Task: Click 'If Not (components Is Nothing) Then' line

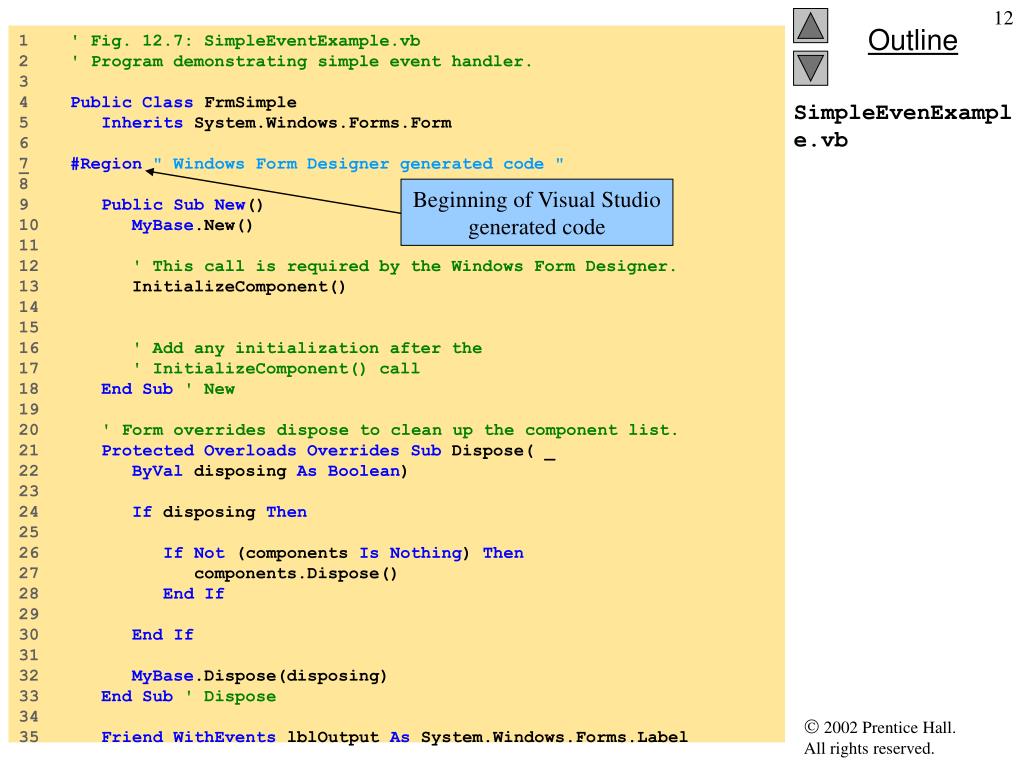Action: [344, 553]
